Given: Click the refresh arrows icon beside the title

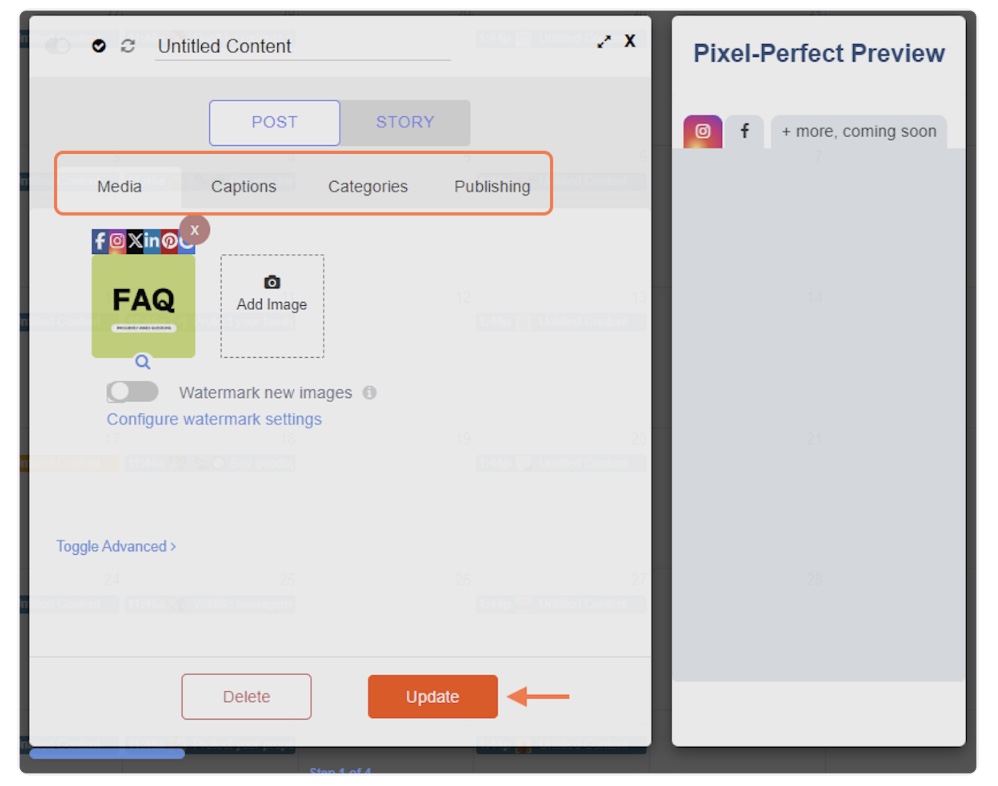Looking at the screenshot, I should tap(127, 46).
